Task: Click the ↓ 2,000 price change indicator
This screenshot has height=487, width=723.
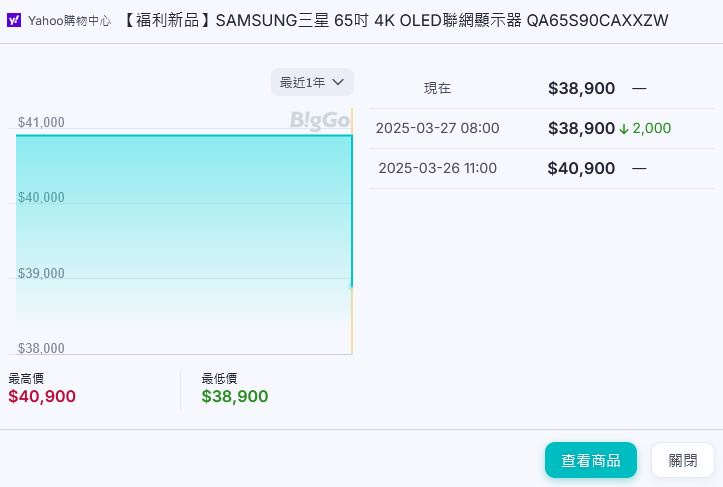Action: pyautogui.click(x=645, y=129)
